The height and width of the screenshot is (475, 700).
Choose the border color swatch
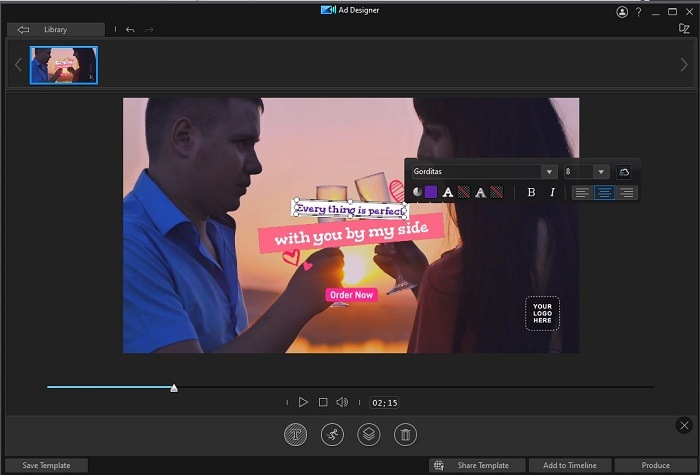tap(464, 192)
